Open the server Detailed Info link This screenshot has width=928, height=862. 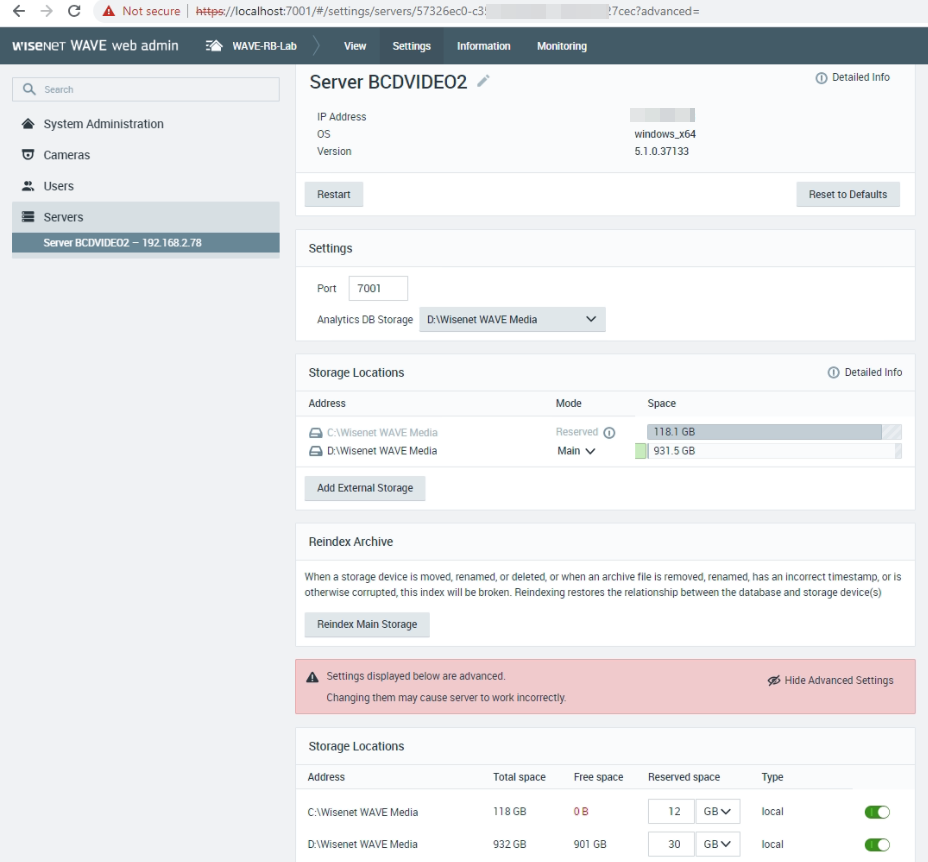[x=861, y=78]
